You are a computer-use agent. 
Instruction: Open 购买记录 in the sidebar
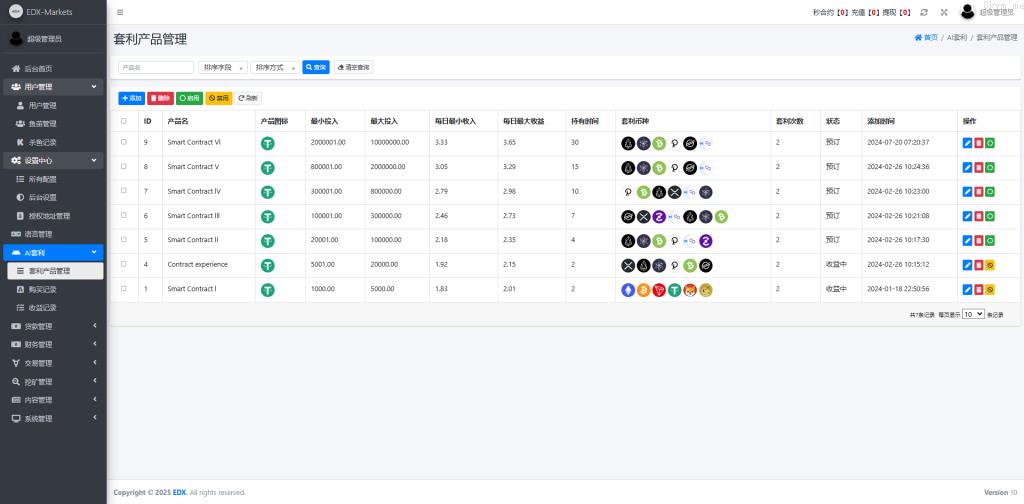[x=42, y=289]
